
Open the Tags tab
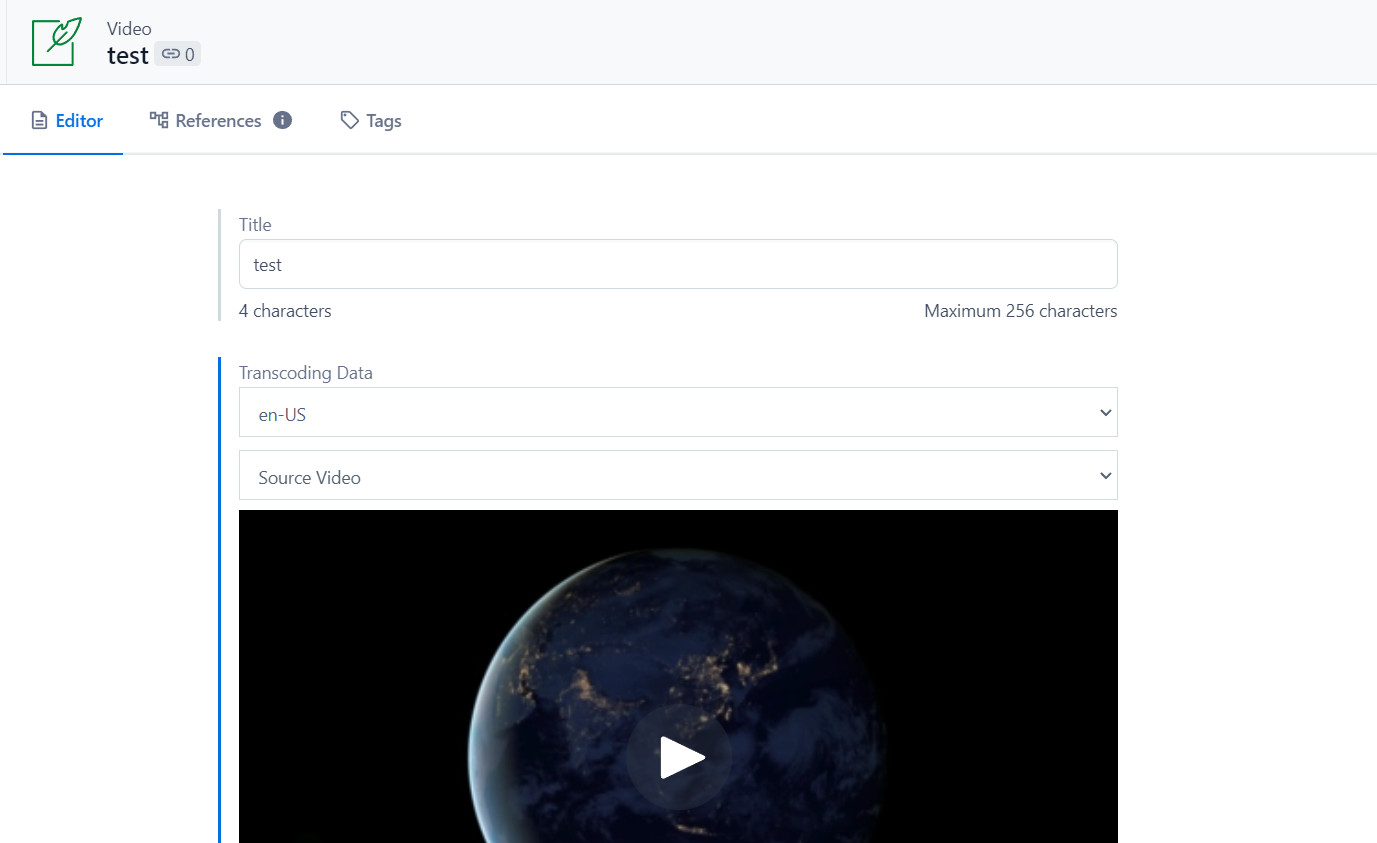click(371, 121)
